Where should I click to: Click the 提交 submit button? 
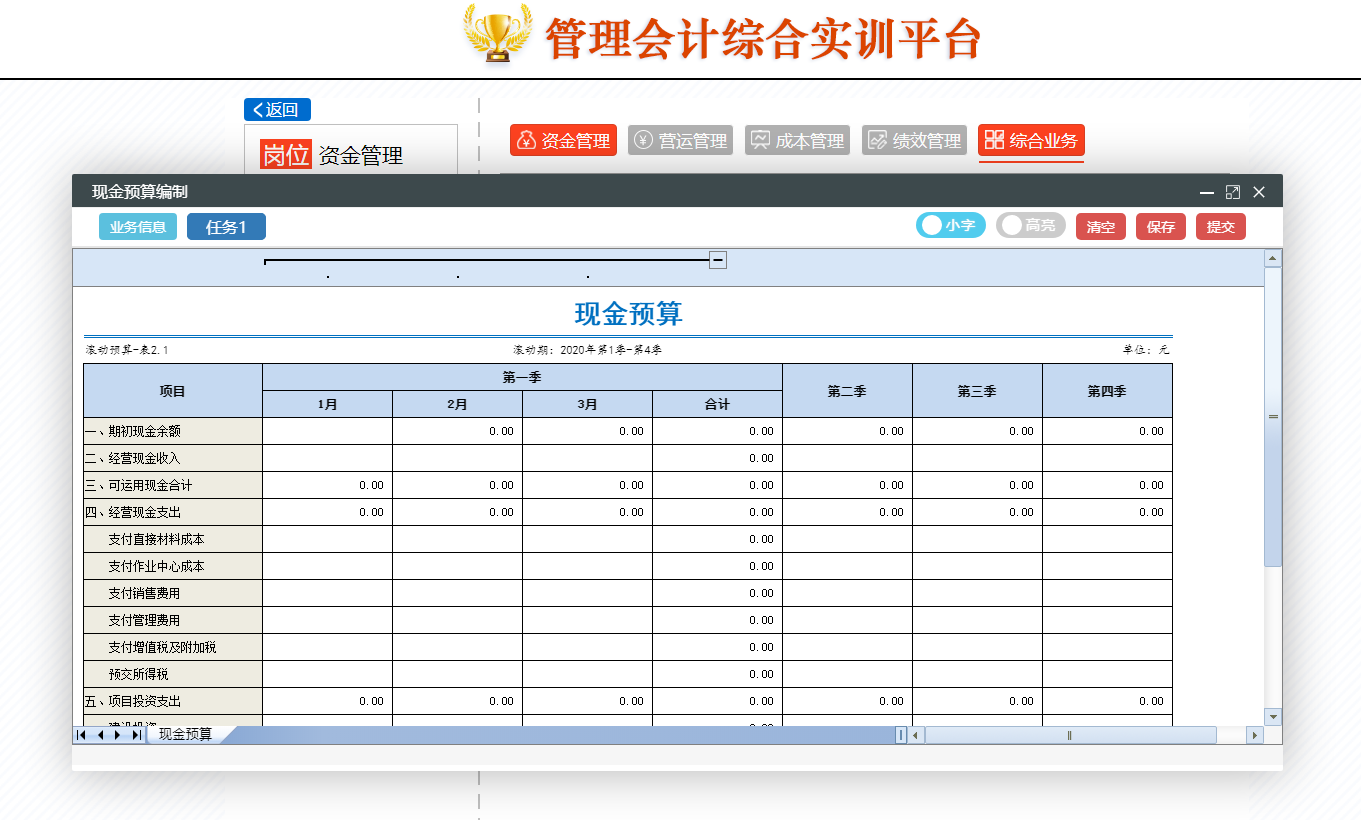[x=1221, y=227]
